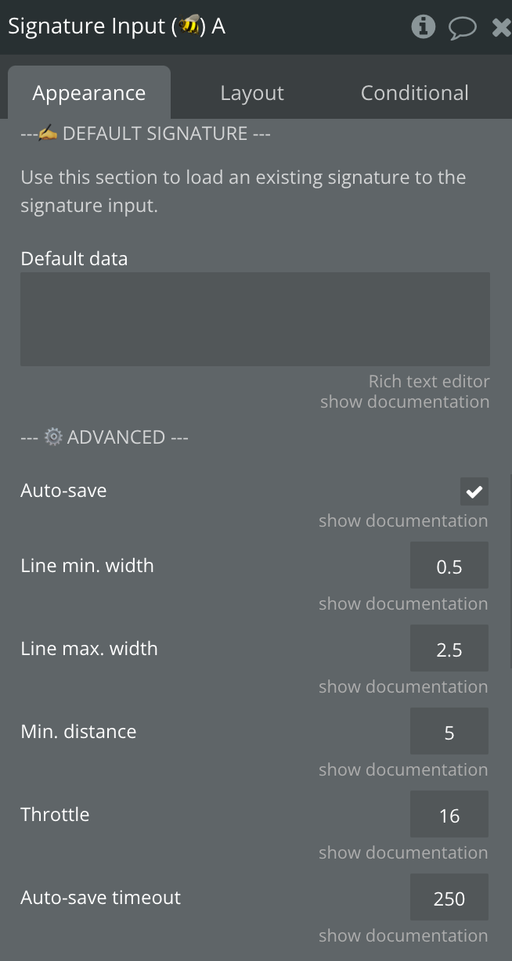Open the Rich text editor link
Image resolution: width=512 pixels, height=961 pixels.
(429, 381)
